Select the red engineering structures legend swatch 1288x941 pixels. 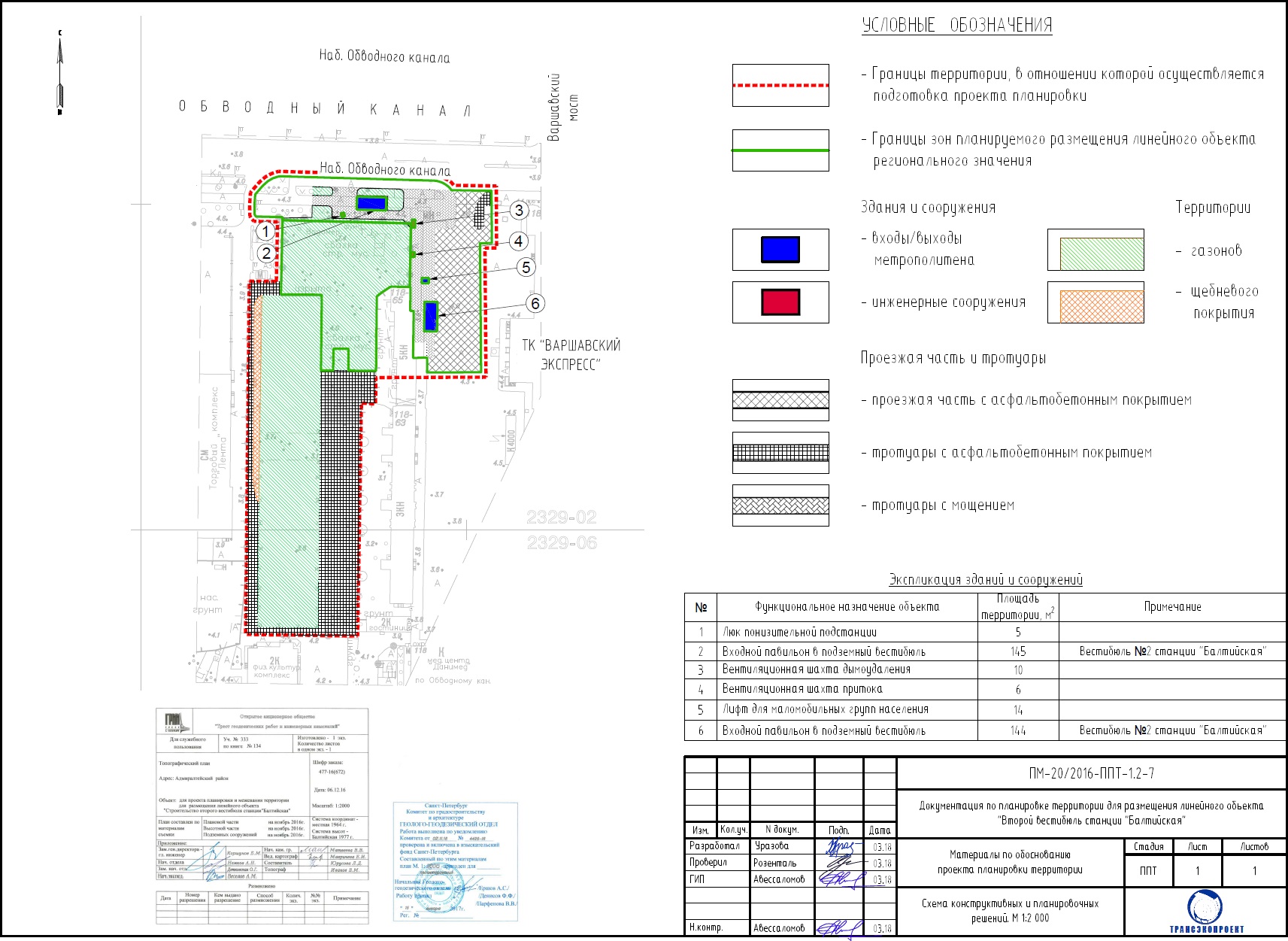coord(780,302)
